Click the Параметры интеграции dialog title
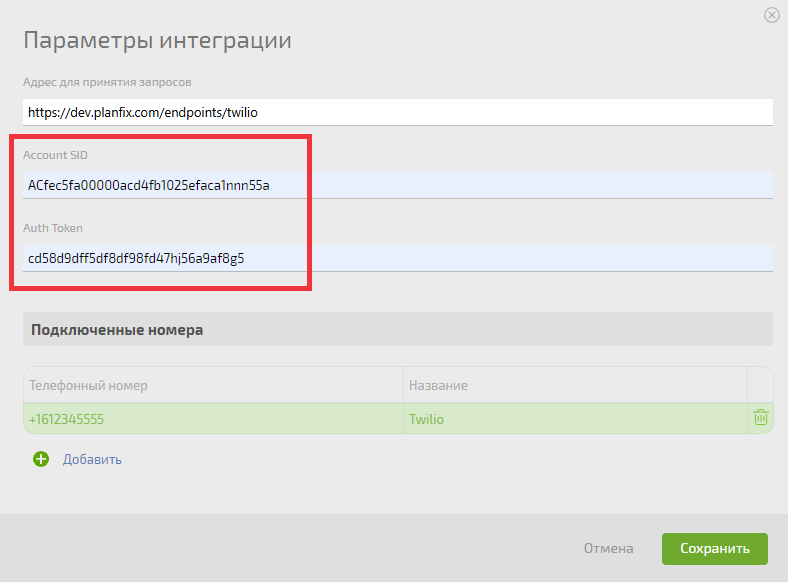 point(157,40)
